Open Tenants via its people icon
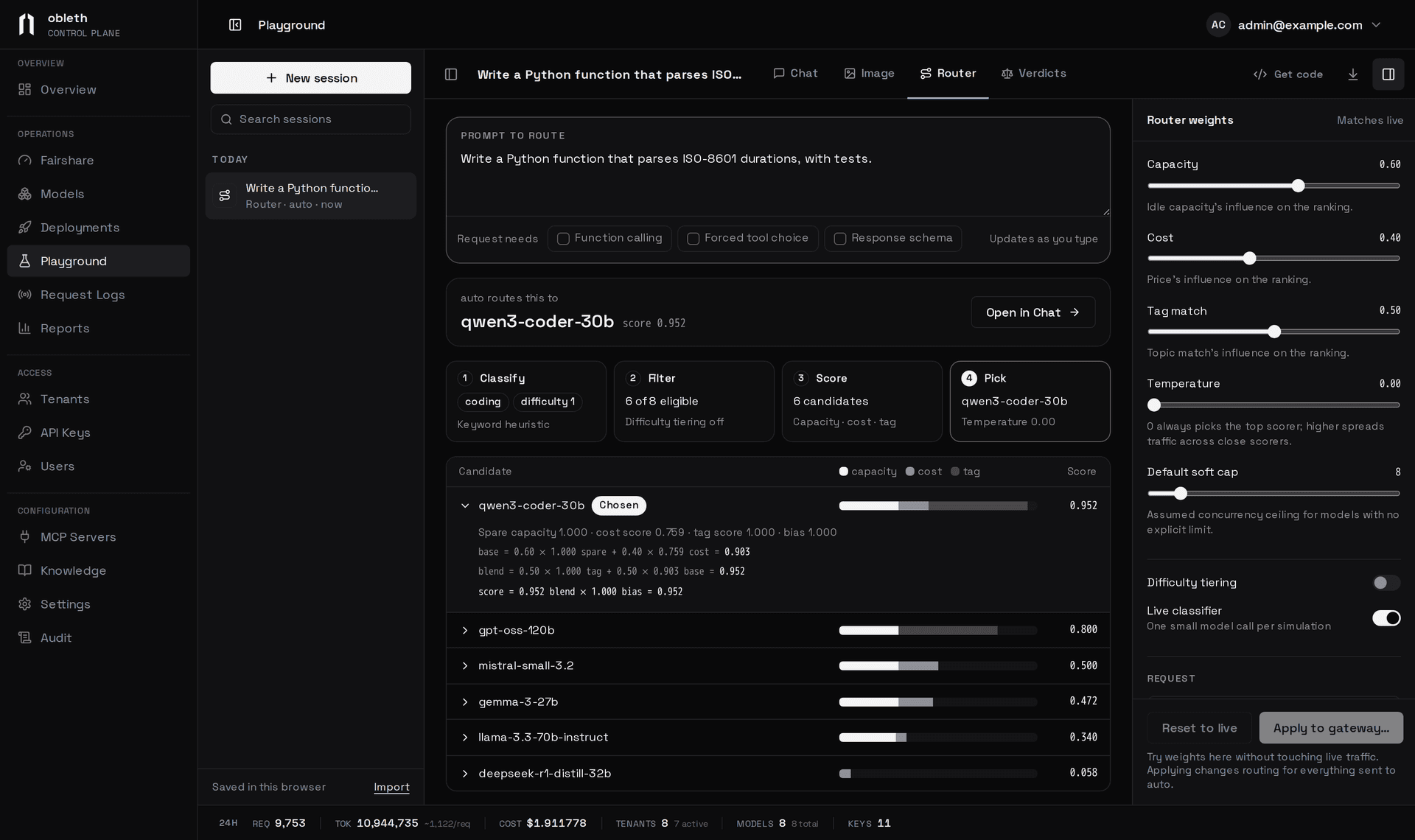The width and height of the screenshot is (1415, 840). tap(25, 399)
